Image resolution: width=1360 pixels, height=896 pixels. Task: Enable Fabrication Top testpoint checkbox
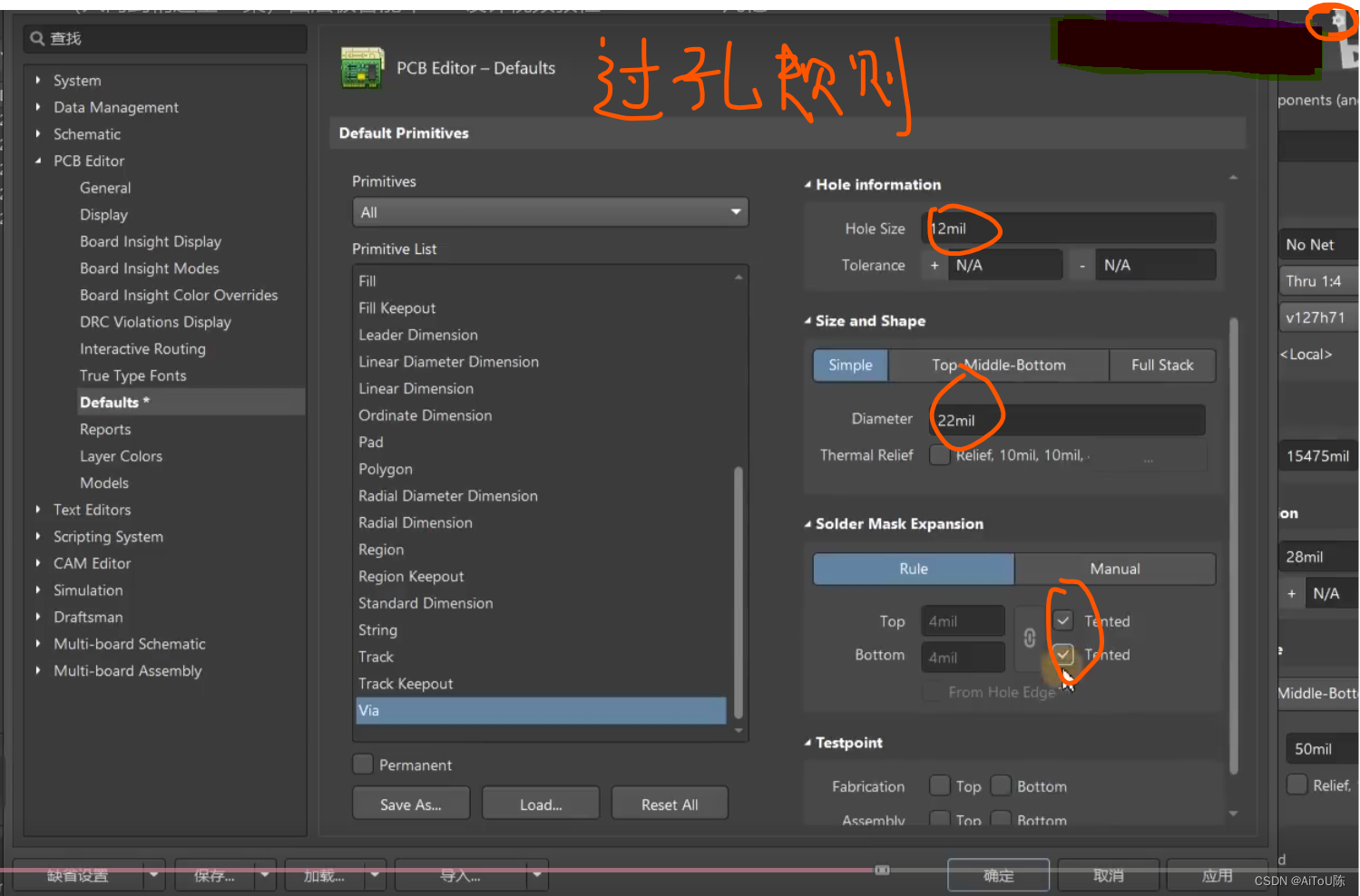(x=940, y=785)
